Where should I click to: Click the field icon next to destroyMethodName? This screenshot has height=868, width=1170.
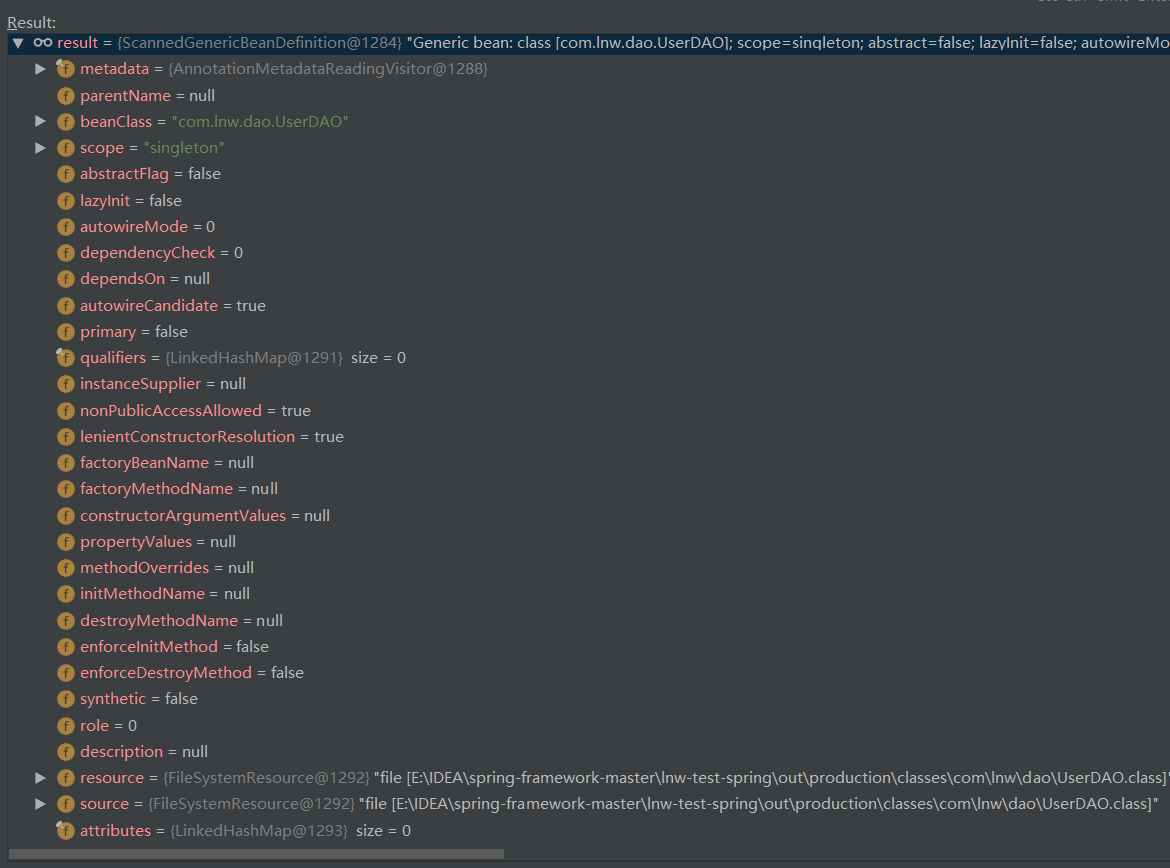click(x=66, y=621)
